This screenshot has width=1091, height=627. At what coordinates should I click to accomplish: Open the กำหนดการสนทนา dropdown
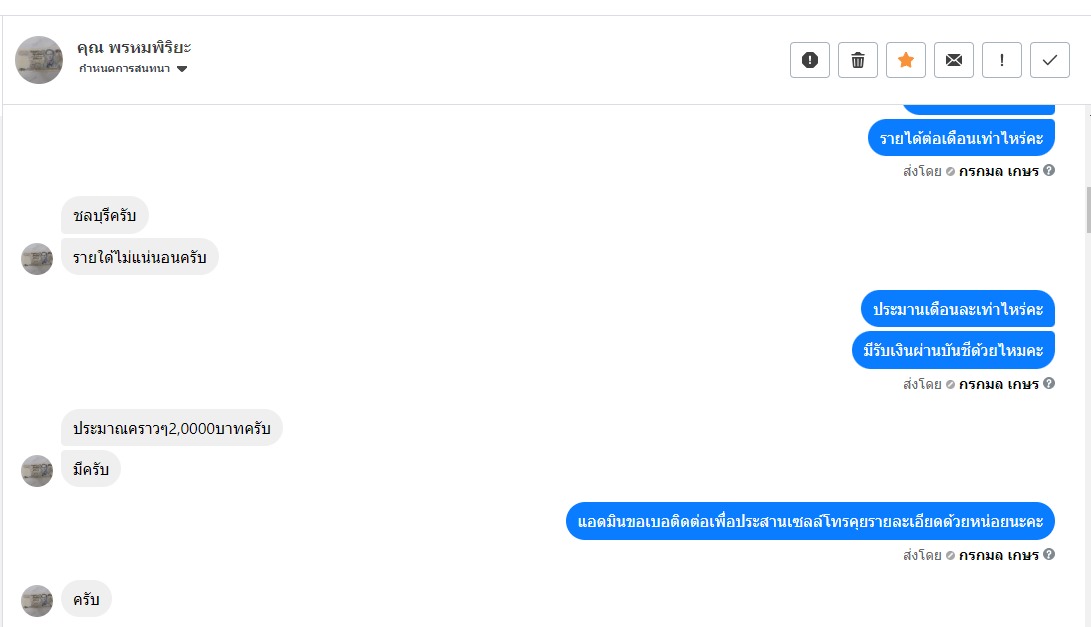coord(133,69)
